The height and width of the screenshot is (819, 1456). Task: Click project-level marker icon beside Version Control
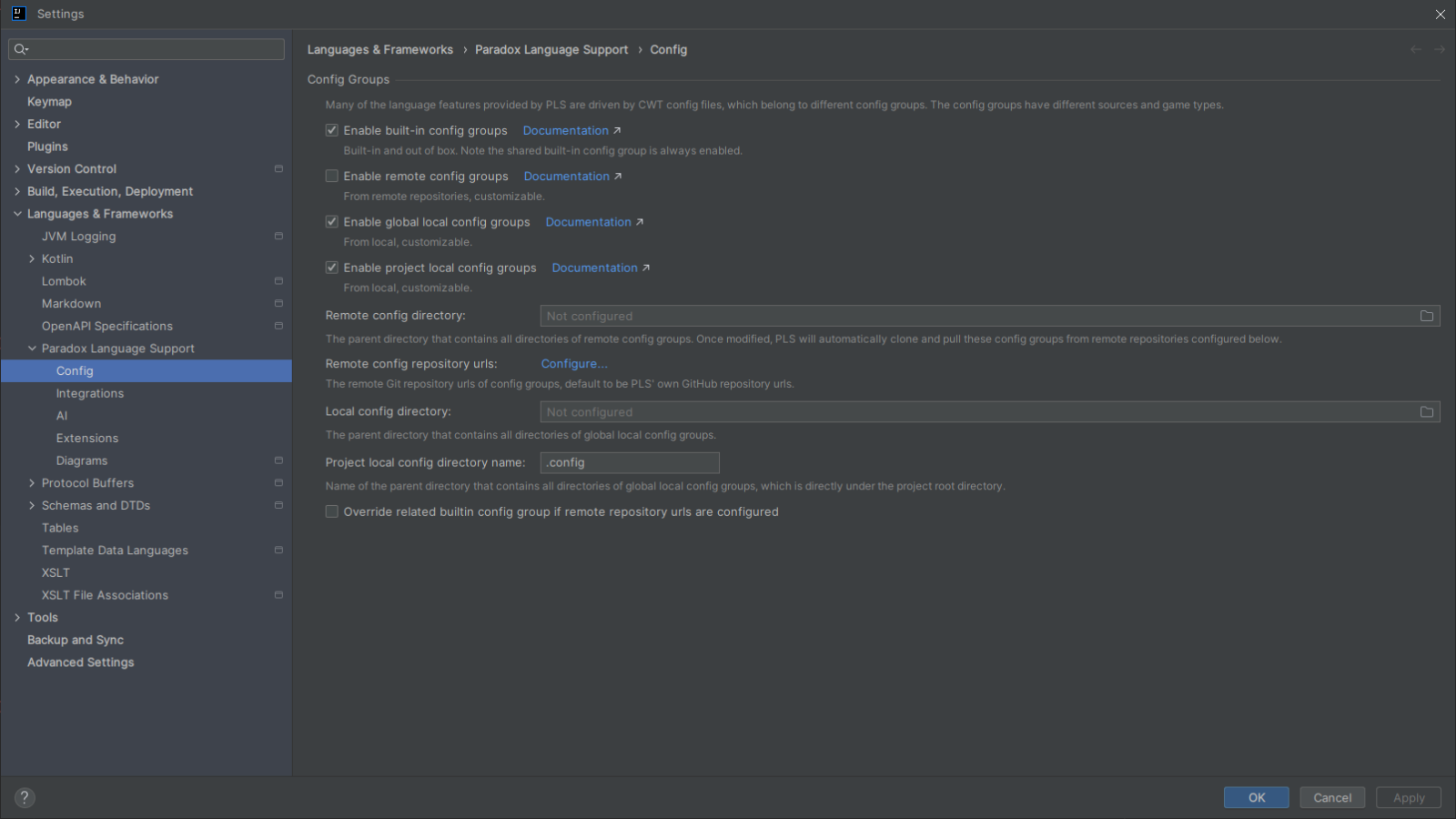tap(278, 169)
